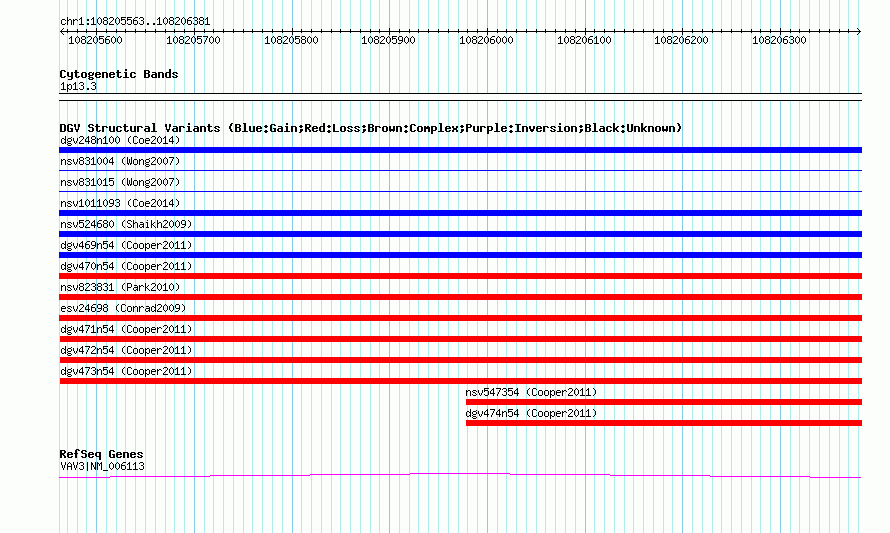Click ruler position 108205600
Screen dimensions: 890x533
(95, 40)
